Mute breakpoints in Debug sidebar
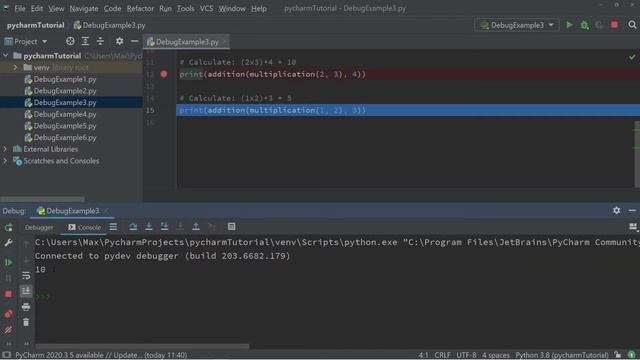This screenshot has width=640, height=360. (x=9, y=329)
